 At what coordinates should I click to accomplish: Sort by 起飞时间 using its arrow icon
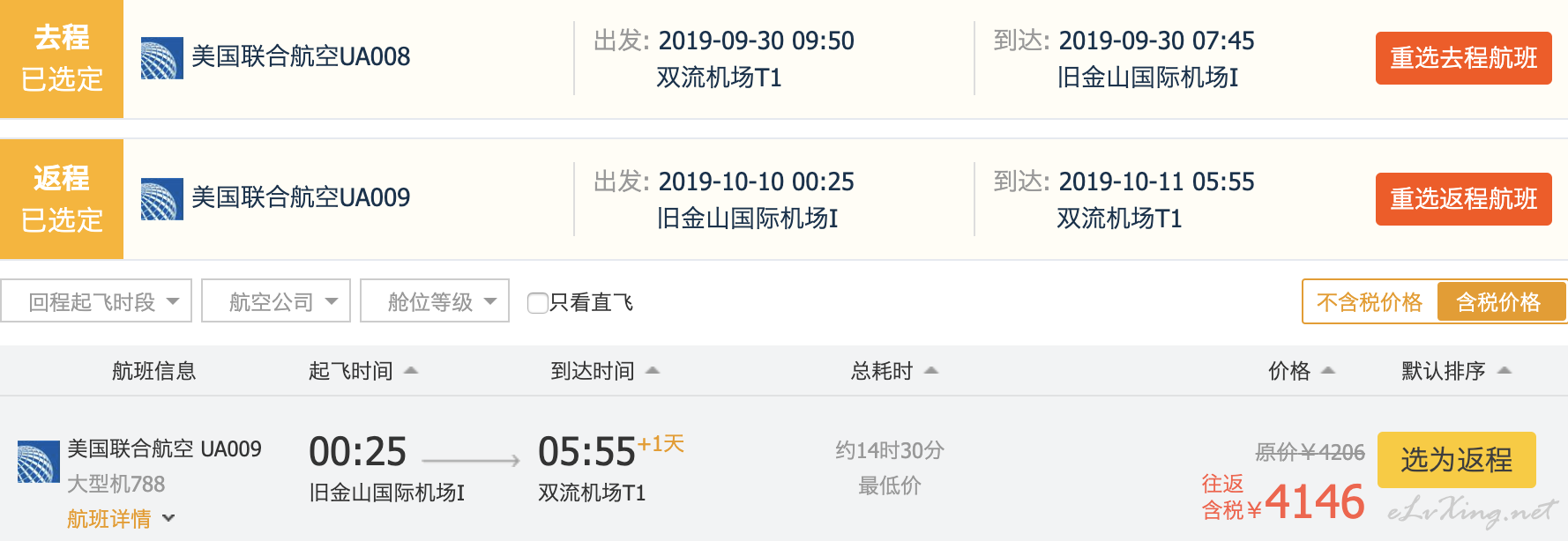(411, 371)
